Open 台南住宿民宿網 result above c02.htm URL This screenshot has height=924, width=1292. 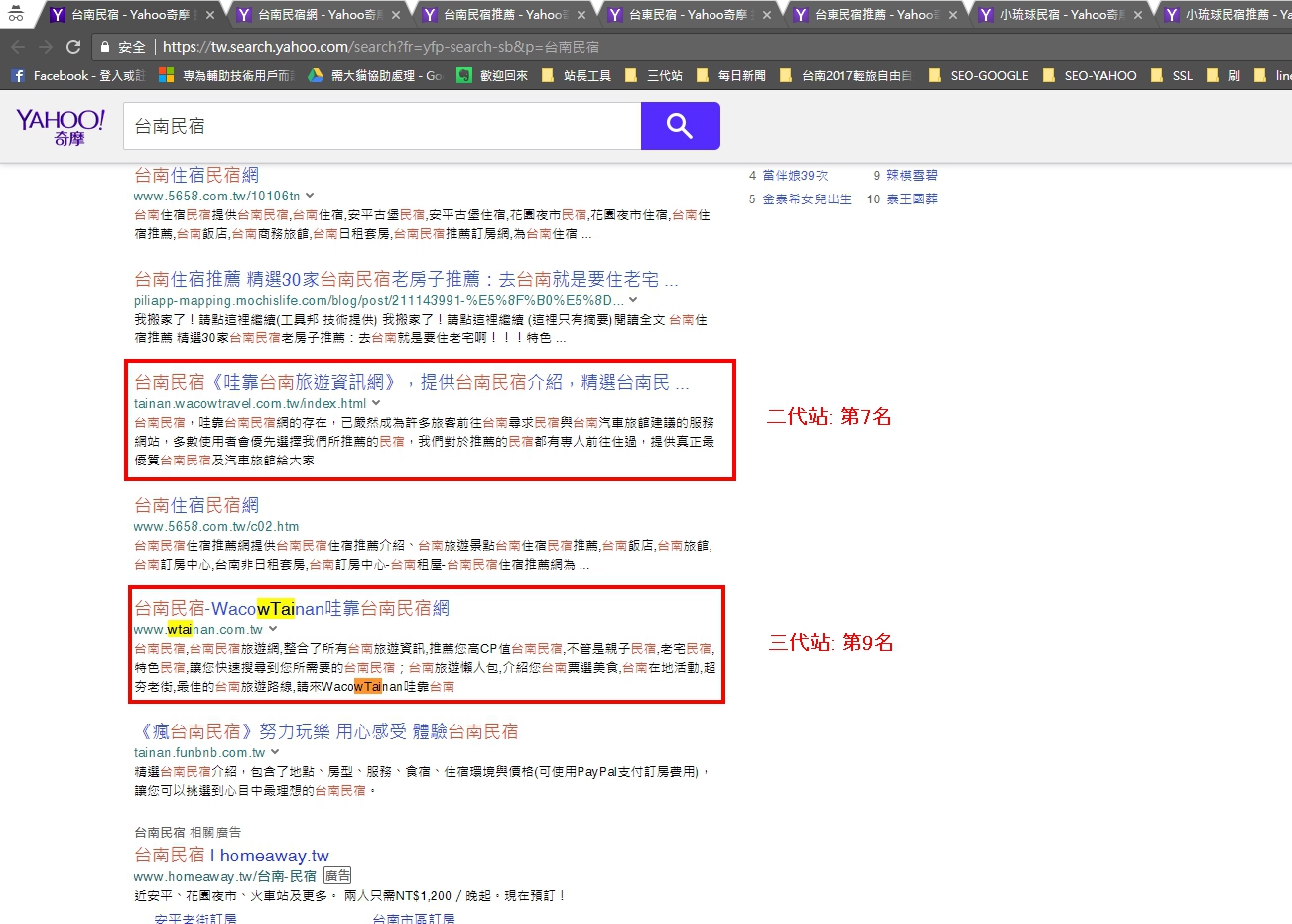[x=196, y=505]
